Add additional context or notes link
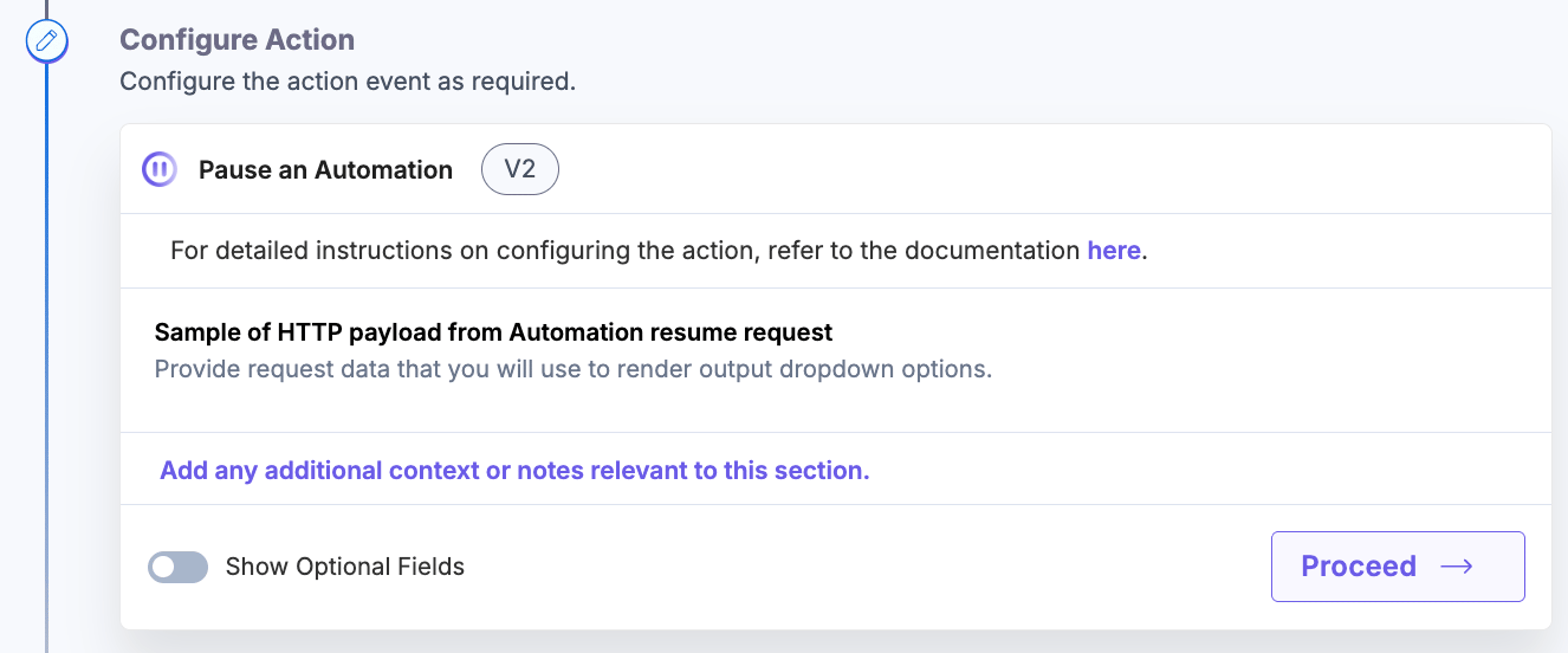Image resolution: width=1568 pixels, height=653 pixels. [514, 470]
